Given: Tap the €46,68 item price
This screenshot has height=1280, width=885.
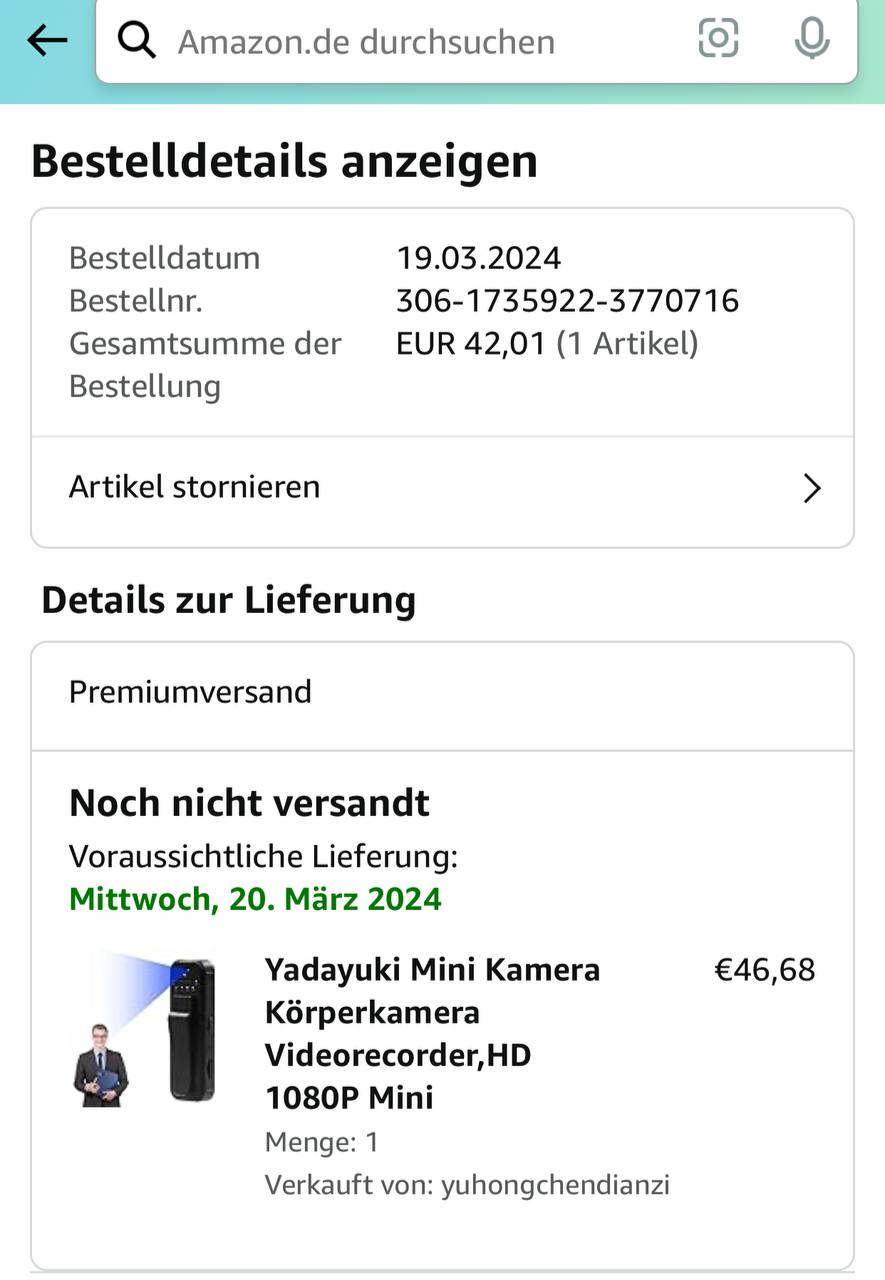Looking at the screenshot, I should 764,969.
